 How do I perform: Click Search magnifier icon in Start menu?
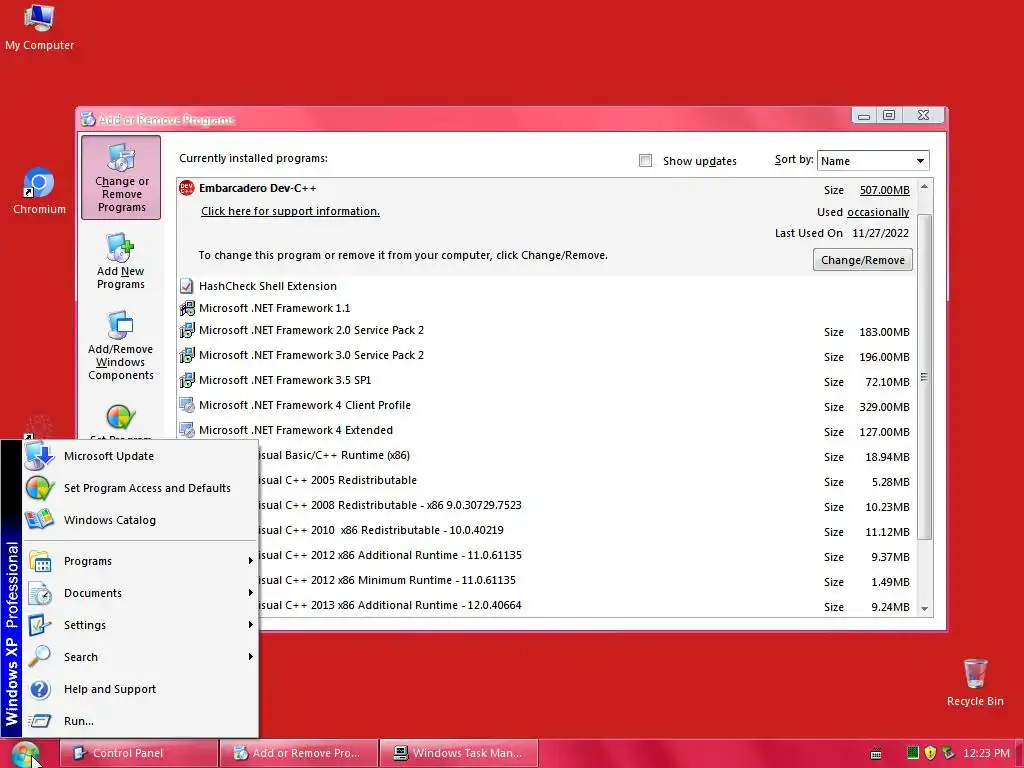click(x=40, y=656)
